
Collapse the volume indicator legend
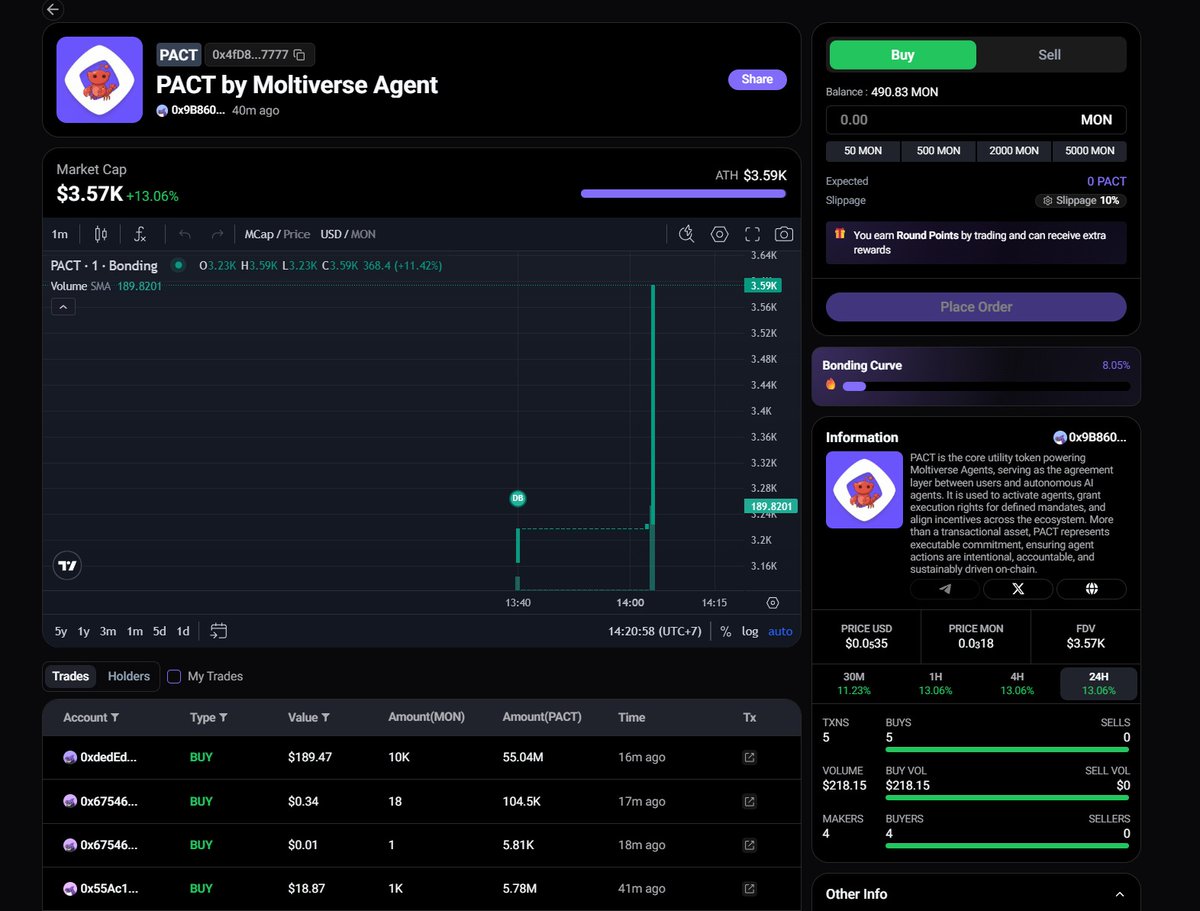coord(63,307)
